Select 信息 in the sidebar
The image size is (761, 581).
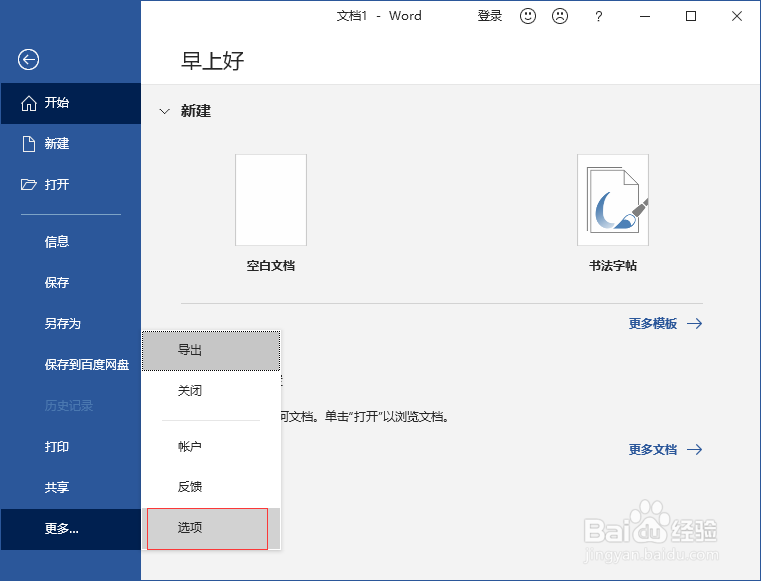point(71,242)
